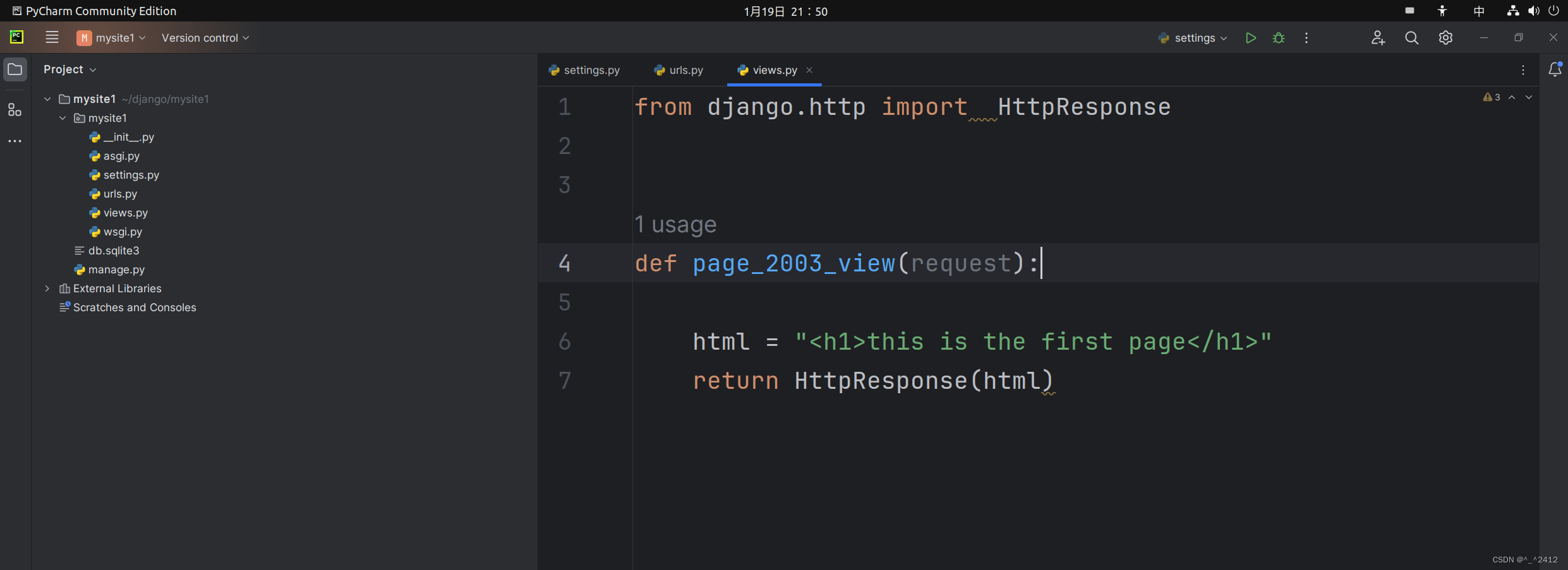Click line number 7 in gutter
The width and height of the screenshot is (1568, 570).
coord(565,380)
